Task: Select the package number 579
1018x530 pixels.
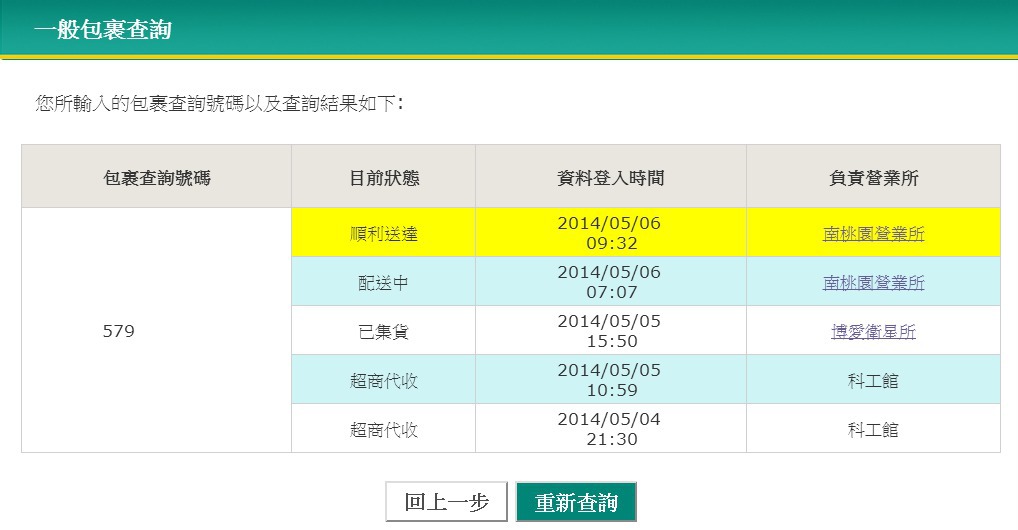Action: [x=119, y=331]
